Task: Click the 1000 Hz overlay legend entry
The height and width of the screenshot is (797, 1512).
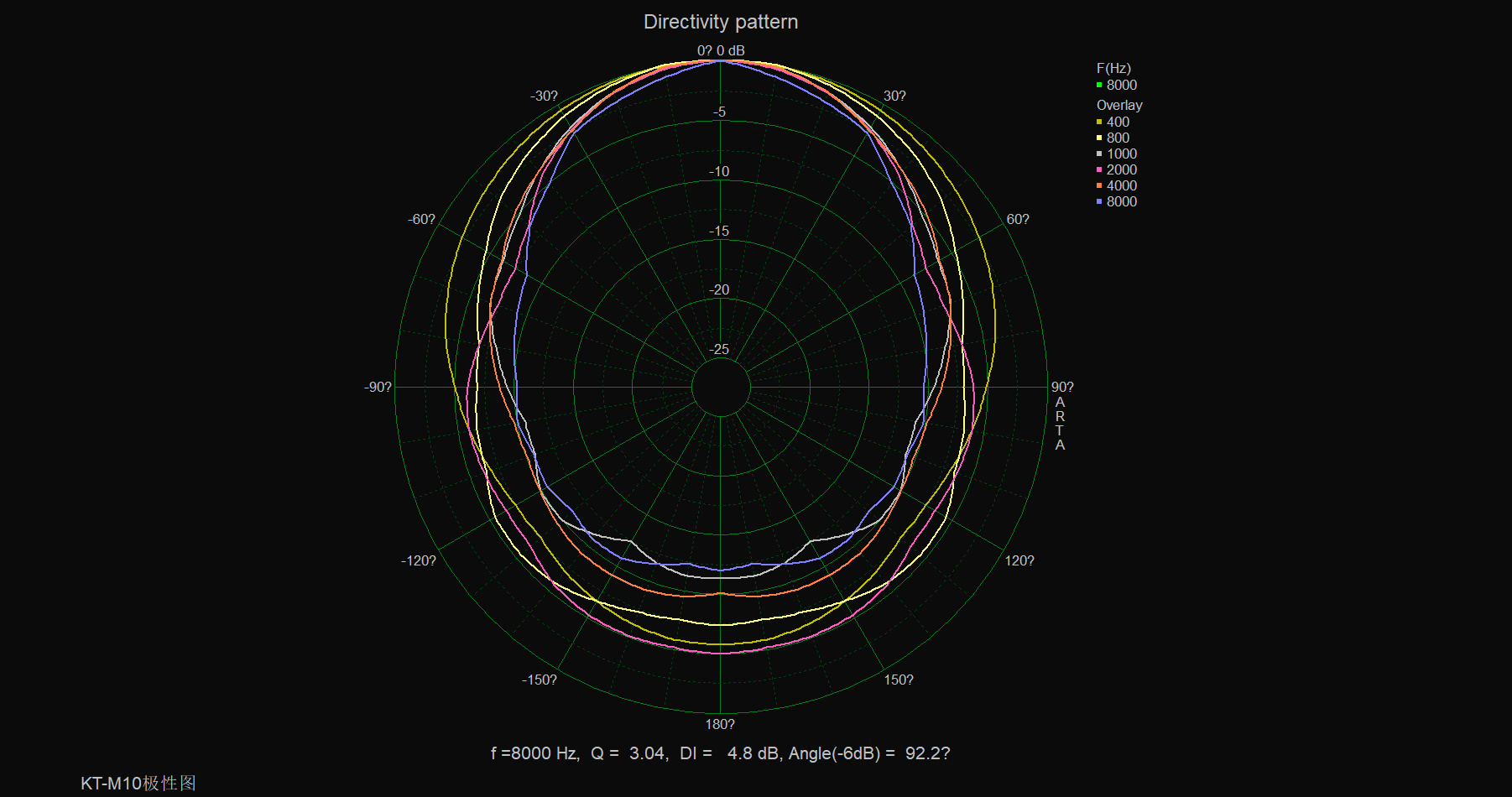Action: point(1121,154)
